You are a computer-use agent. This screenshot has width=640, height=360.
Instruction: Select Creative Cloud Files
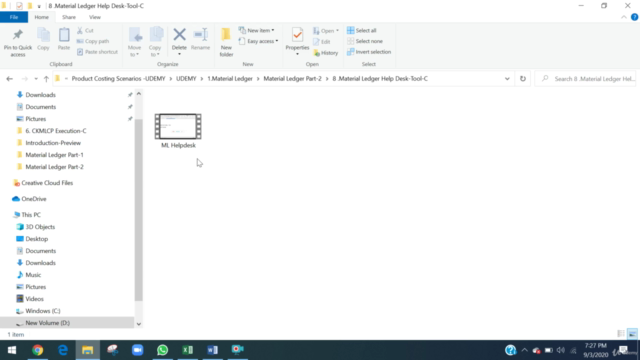tap(47, 183)
